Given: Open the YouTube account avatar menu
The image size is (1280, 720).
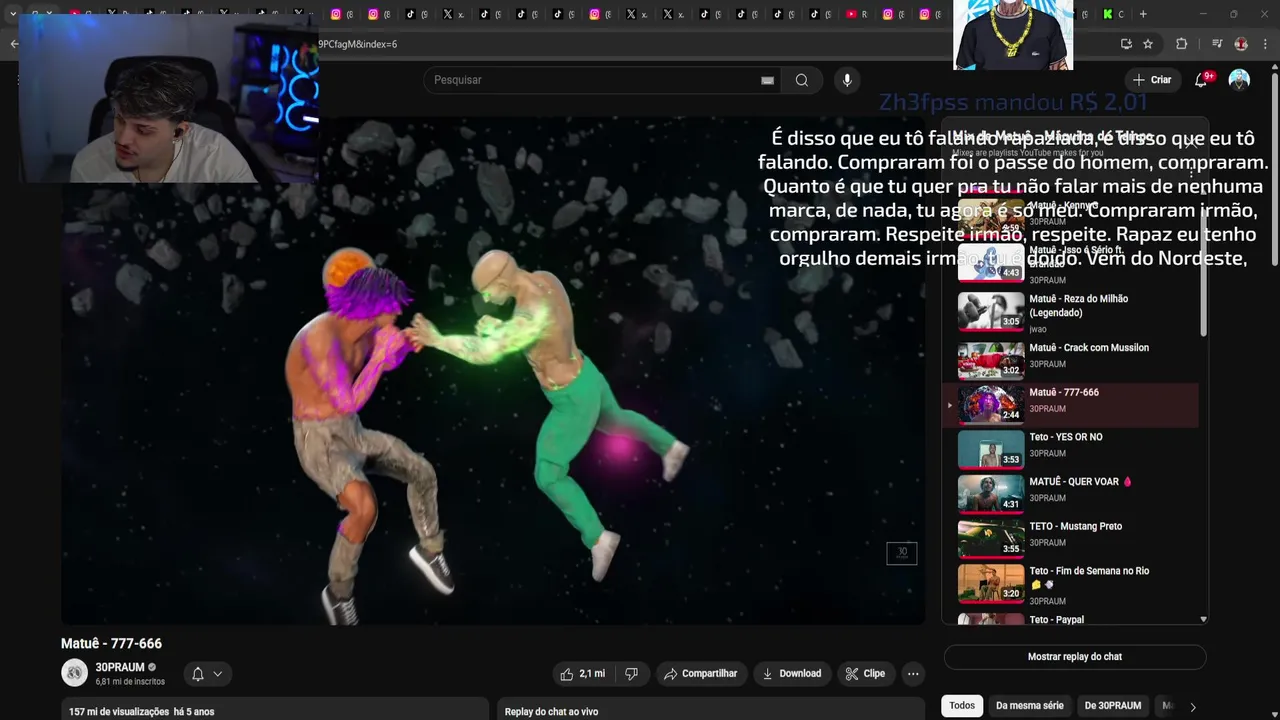Looking at the screenshot, I should (1239, 80).
